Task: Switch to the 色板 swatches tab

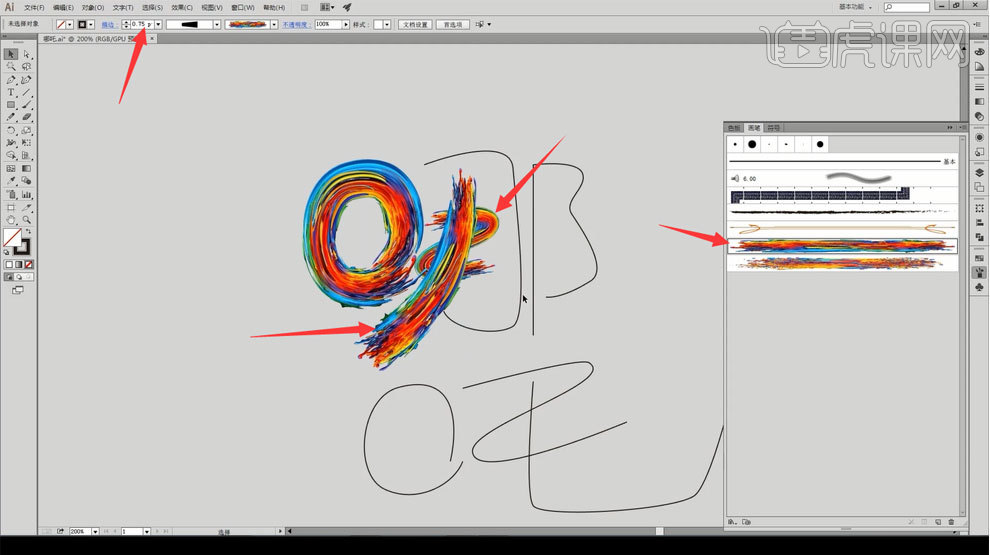Action: click(734, 128)
